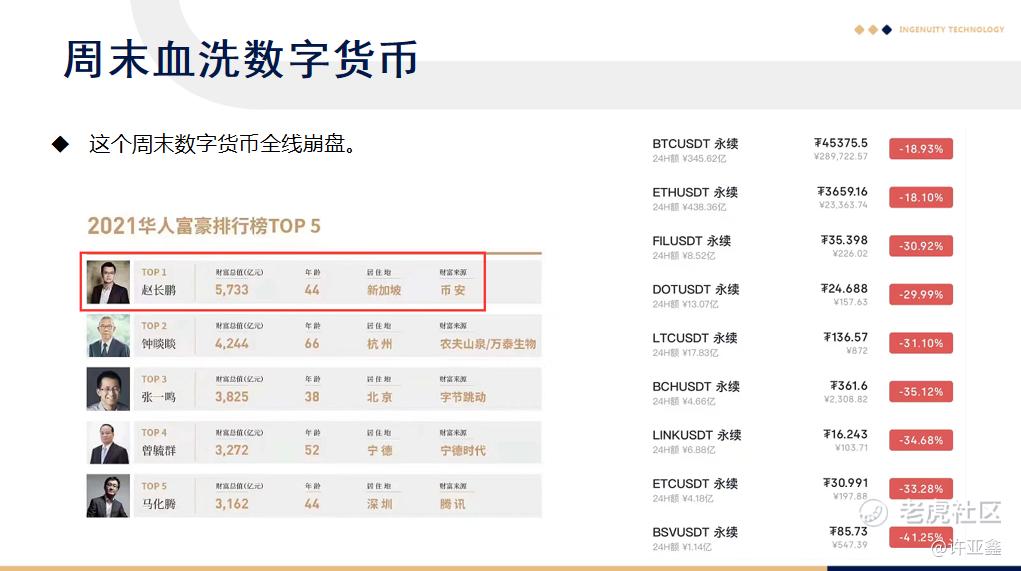
Task: Click the wealth source 农夫山泉/万泰生物
Action: [488, 344]
